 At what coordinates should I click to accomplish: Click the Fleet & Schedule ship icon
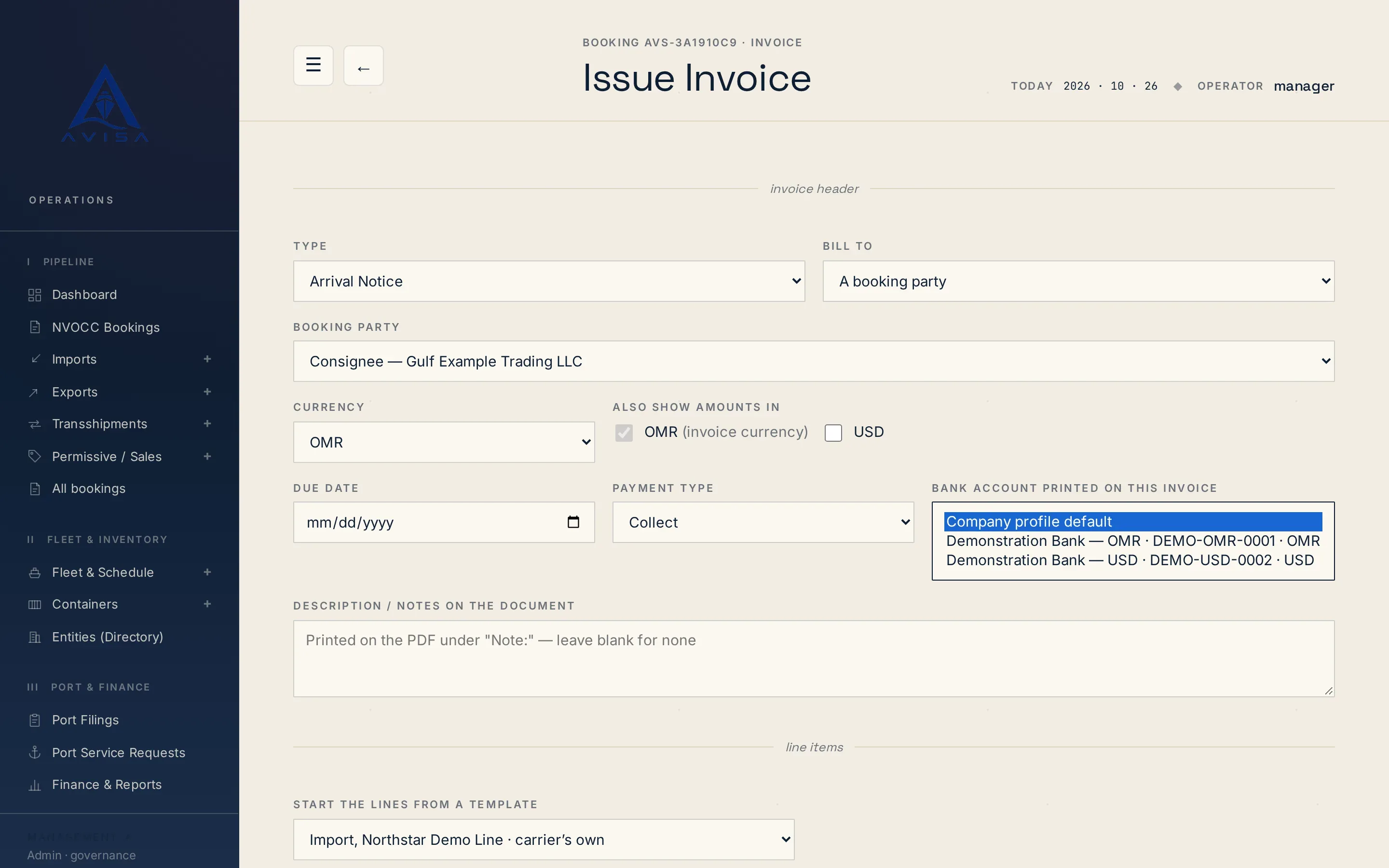coord(34,572)
